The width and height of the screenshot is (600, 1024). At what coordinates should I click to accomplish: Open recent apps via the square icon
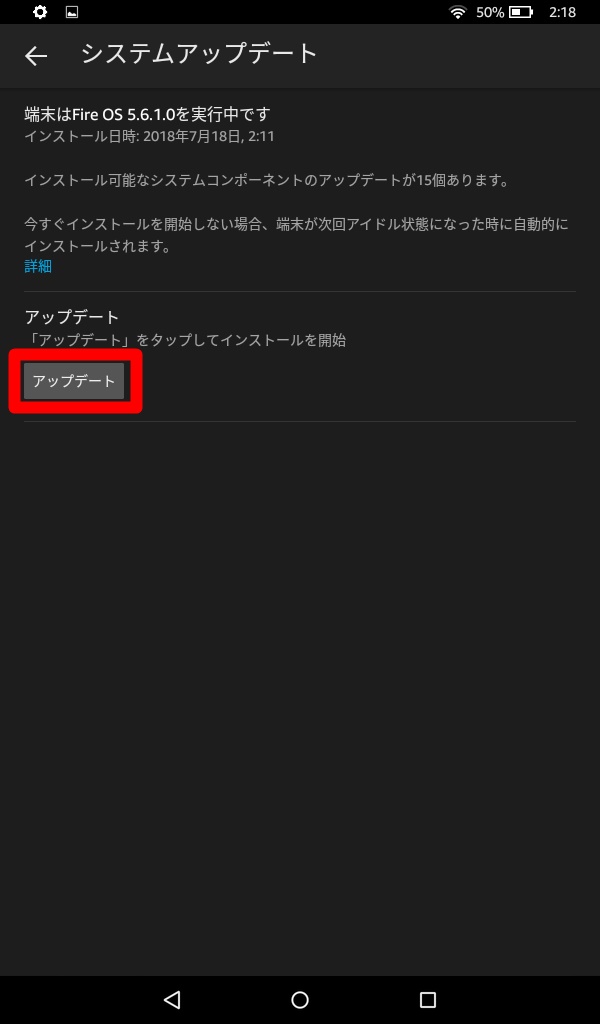coord(428,999)
